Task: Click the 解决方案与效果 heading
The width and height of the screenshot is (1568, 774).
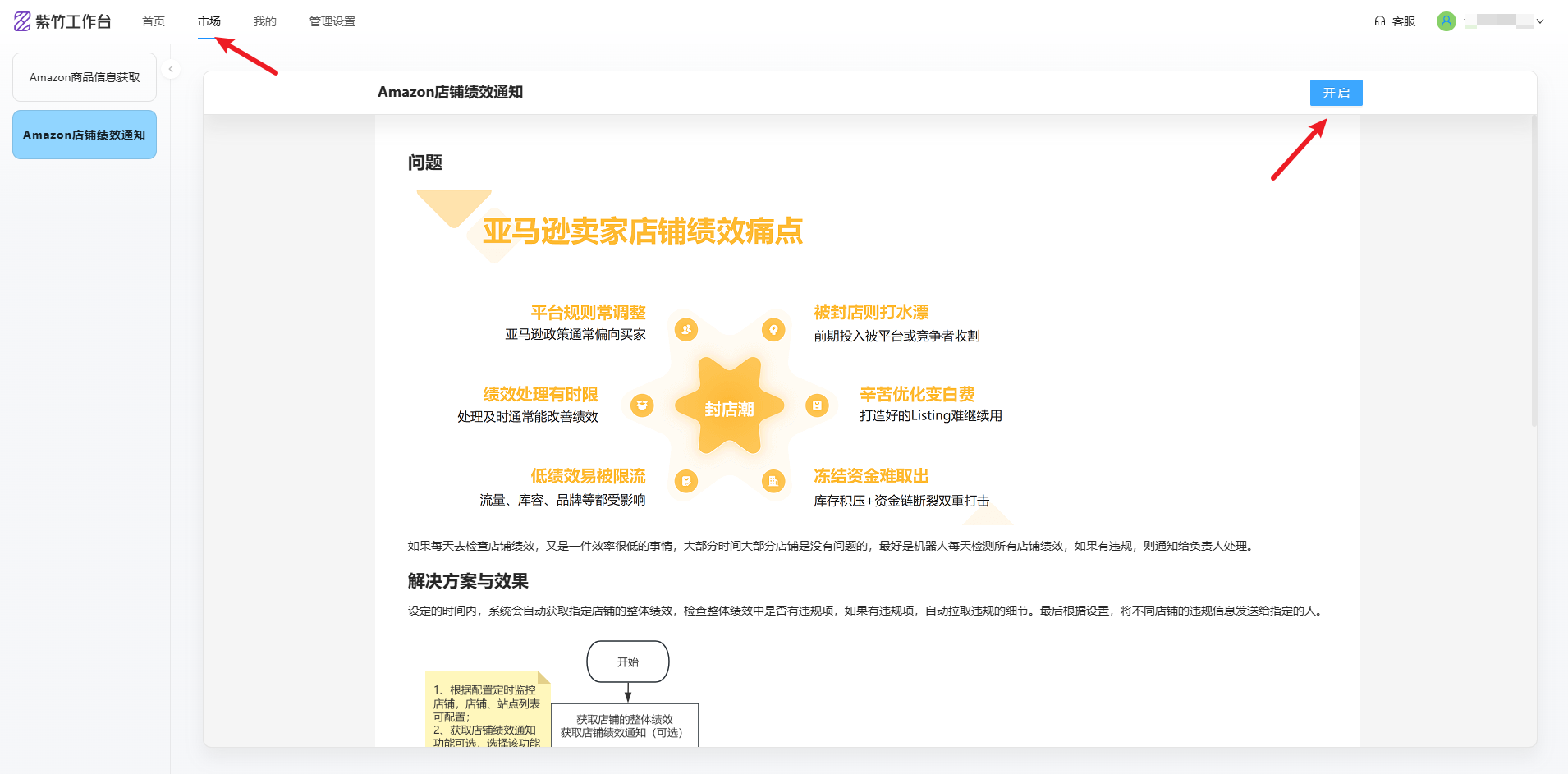Action: [x=468, y=581]
